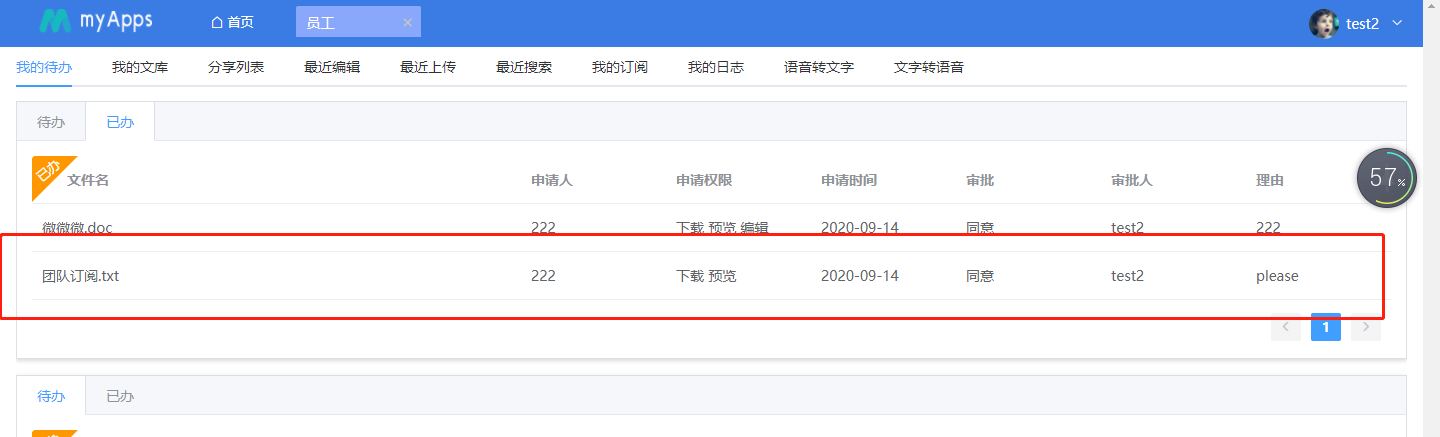Open 语音转文字 tab
Viewport: 1440px width, 437px height.
[819, 68]
